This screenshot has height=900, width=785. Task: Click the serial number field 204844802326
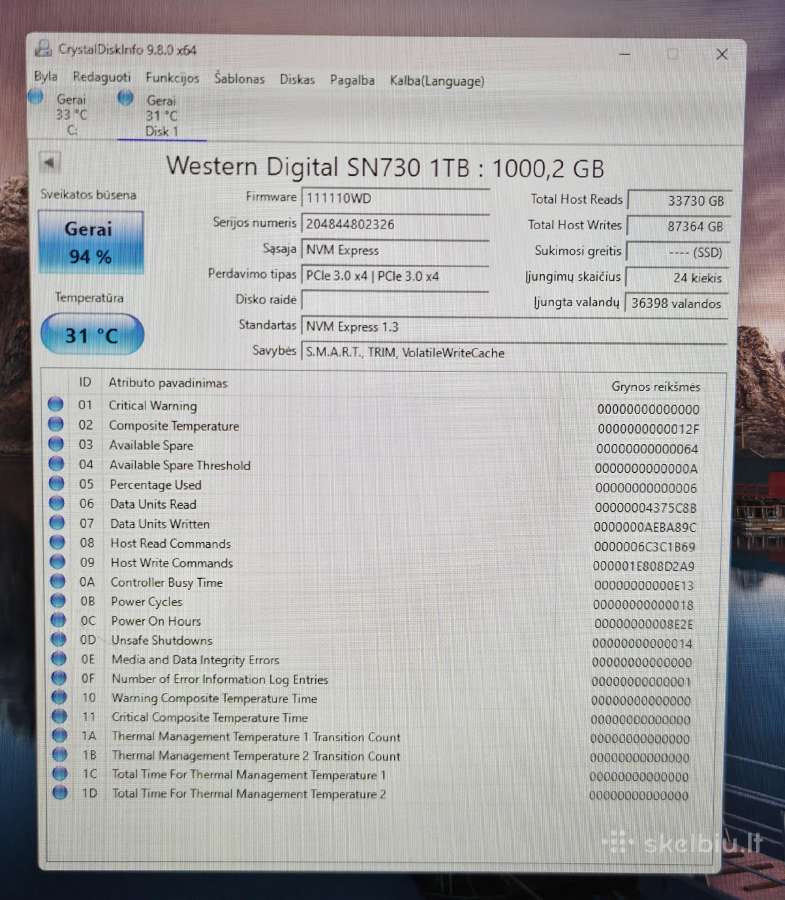pos(395,224)
